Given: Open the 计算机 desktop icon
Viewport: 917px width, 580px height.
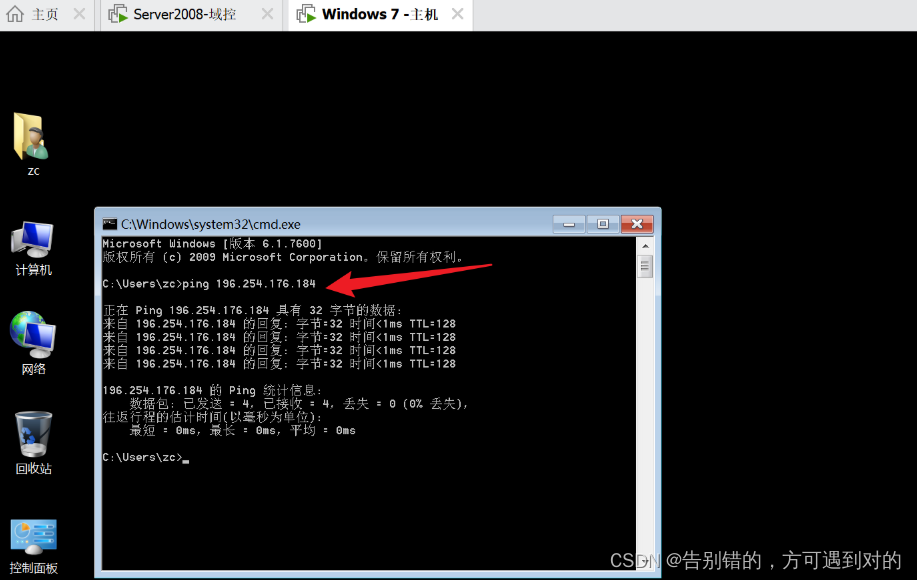Looking at the screenshot, I should click(32, 240).
